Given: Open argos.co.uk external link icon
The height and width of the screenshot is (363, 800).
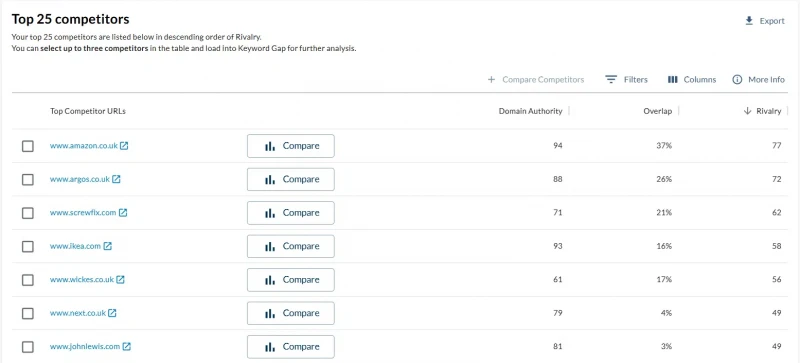Looking at the screenshot, I should pyautogui.click(x=116, y=180).
